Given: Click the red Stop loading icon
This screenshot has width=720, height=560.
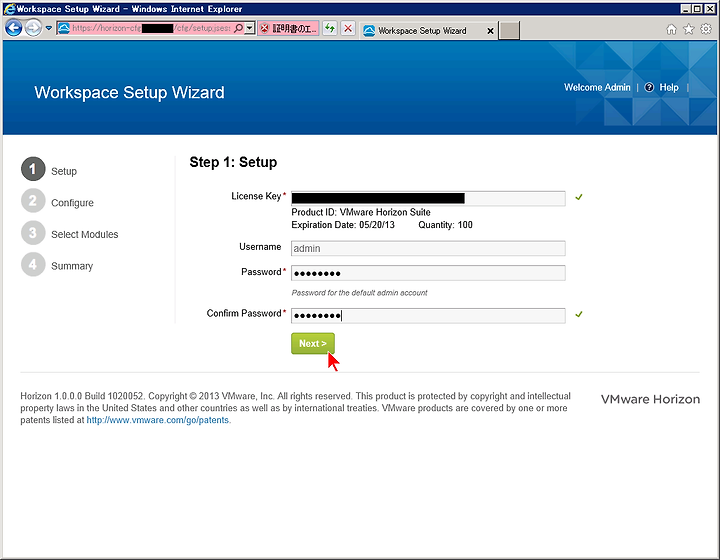Looking at the screenshot, I should tap(348, 28).
